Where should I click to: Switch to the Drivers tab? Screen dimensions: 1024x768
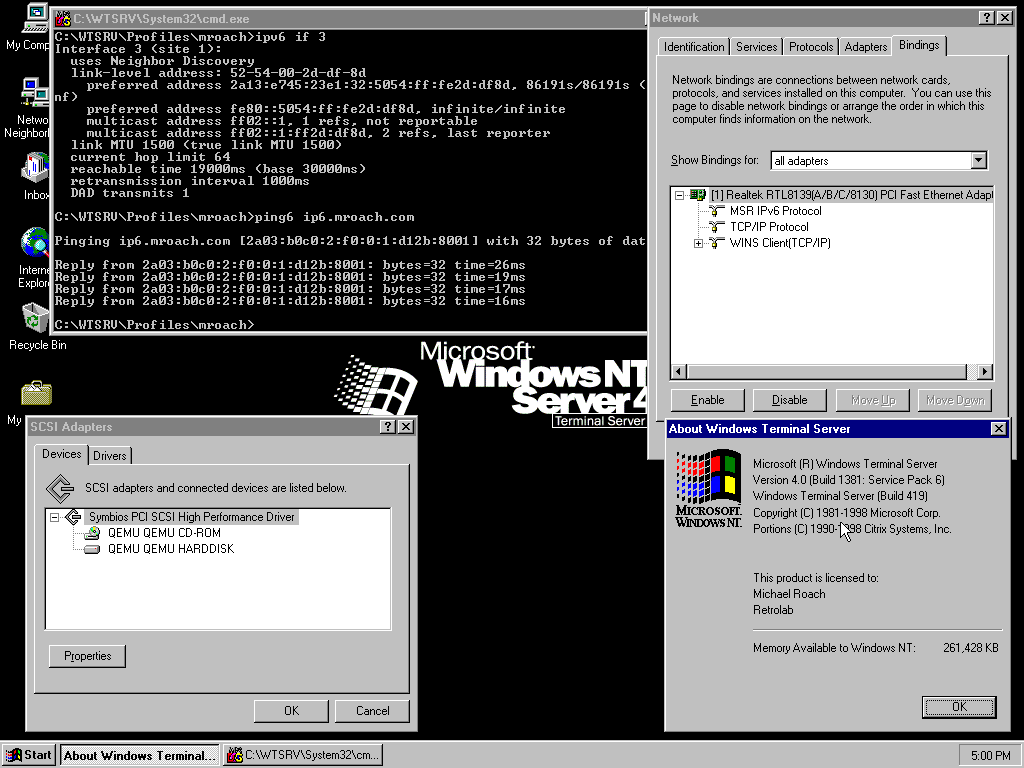point(110,456)
